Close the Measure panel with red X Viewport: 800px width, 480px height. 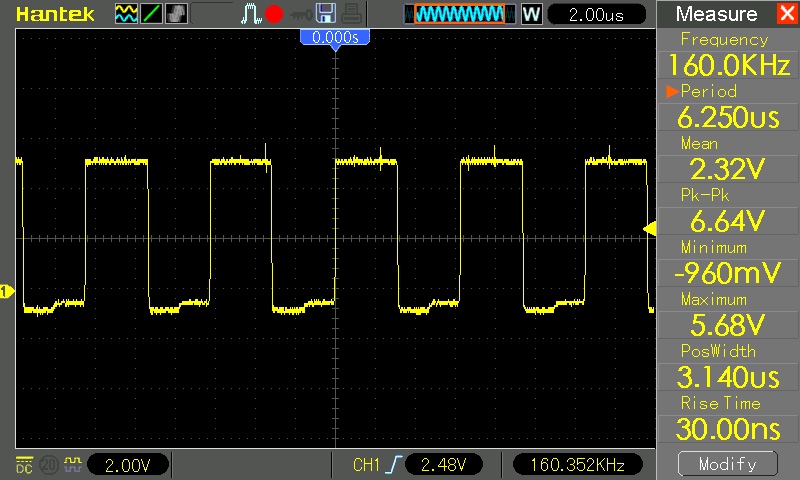coord(787,13)
